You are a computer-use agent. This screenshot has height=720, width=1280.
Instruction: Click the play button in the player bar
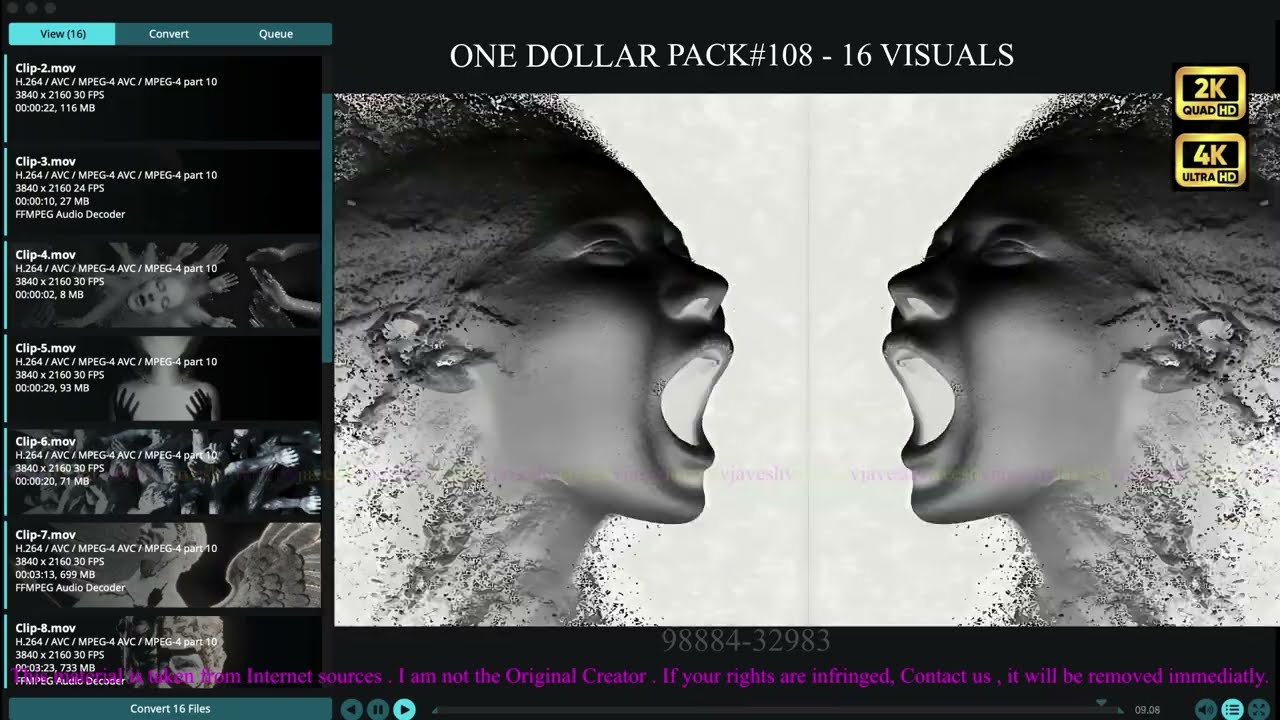404,709
